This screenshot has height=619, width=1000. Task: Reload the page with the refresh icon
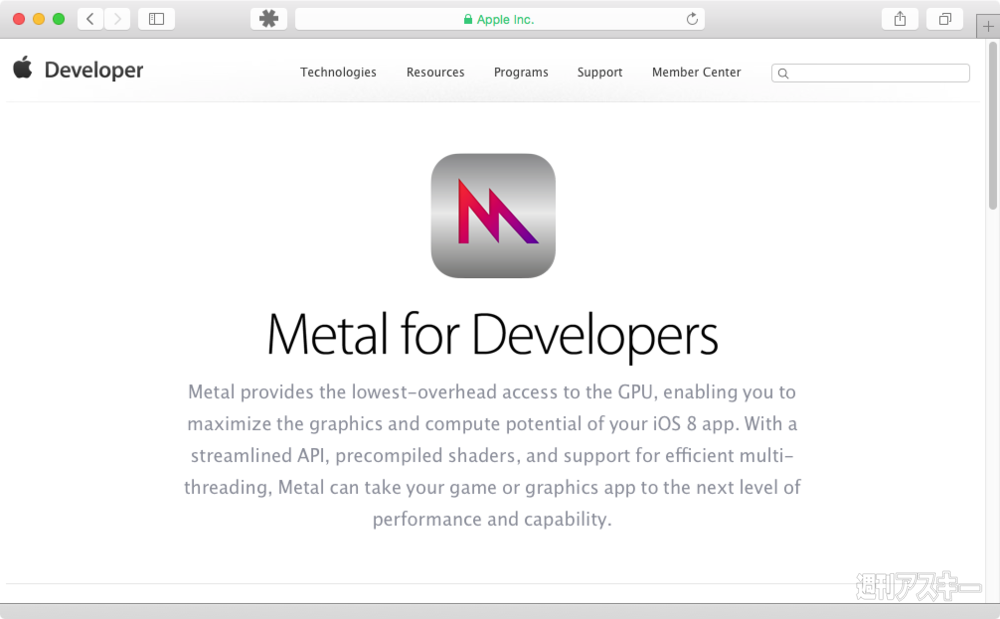point(692,19)
